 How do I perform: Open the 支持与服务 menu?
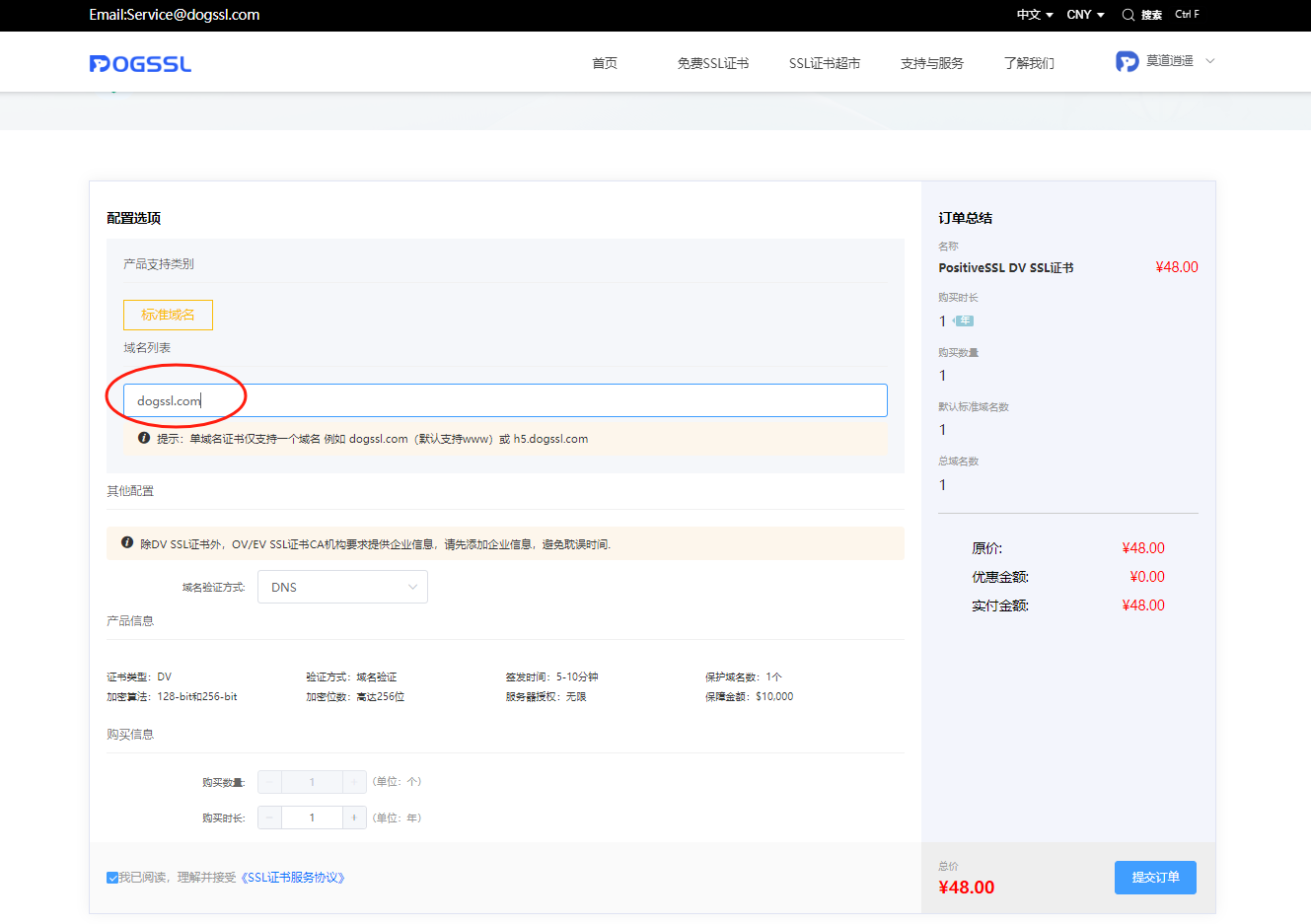click(x=932, y=63)
